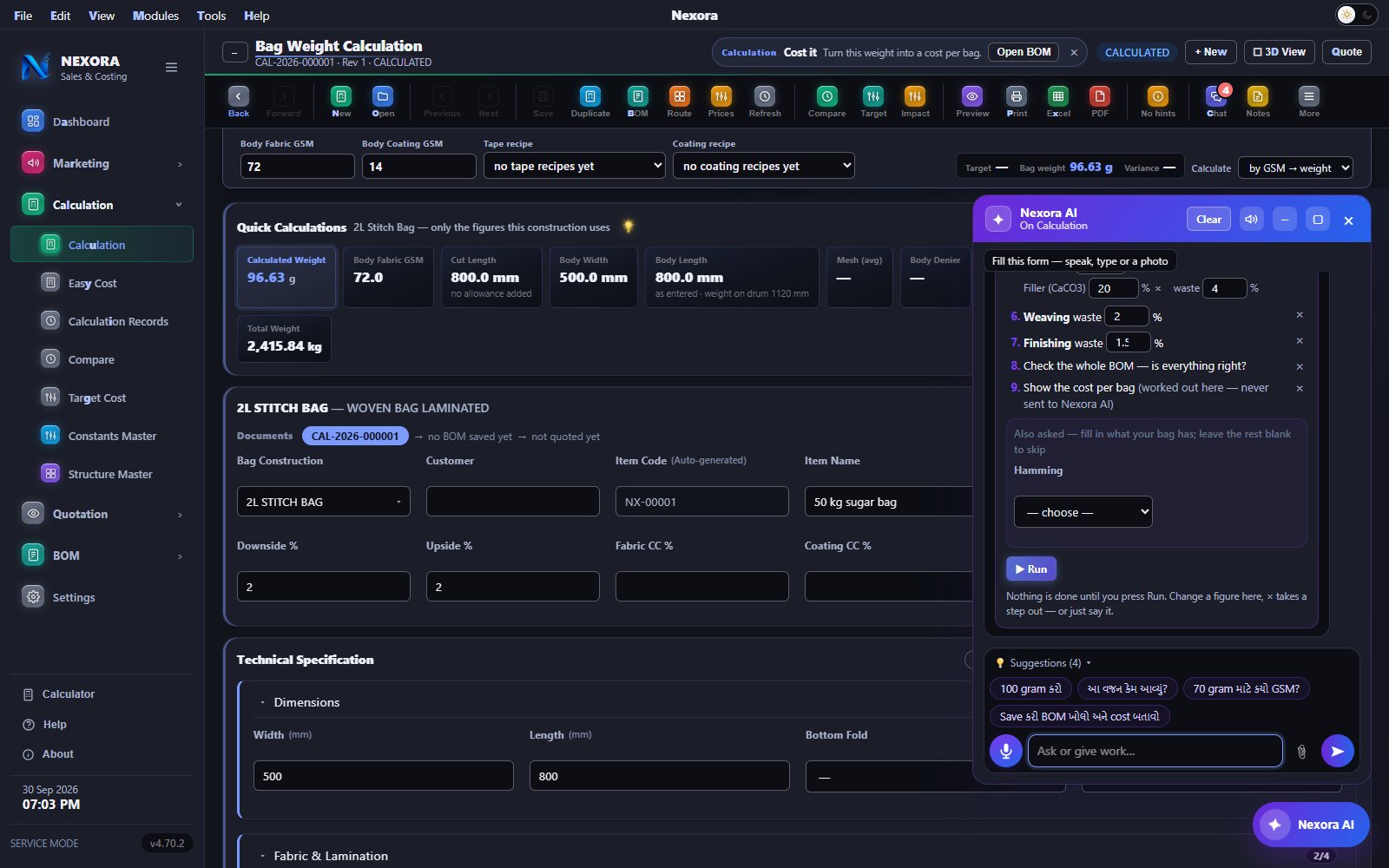Click the Open BOM button
The height and width of the screenshot is (868, 1389).
coord(1024,52)
